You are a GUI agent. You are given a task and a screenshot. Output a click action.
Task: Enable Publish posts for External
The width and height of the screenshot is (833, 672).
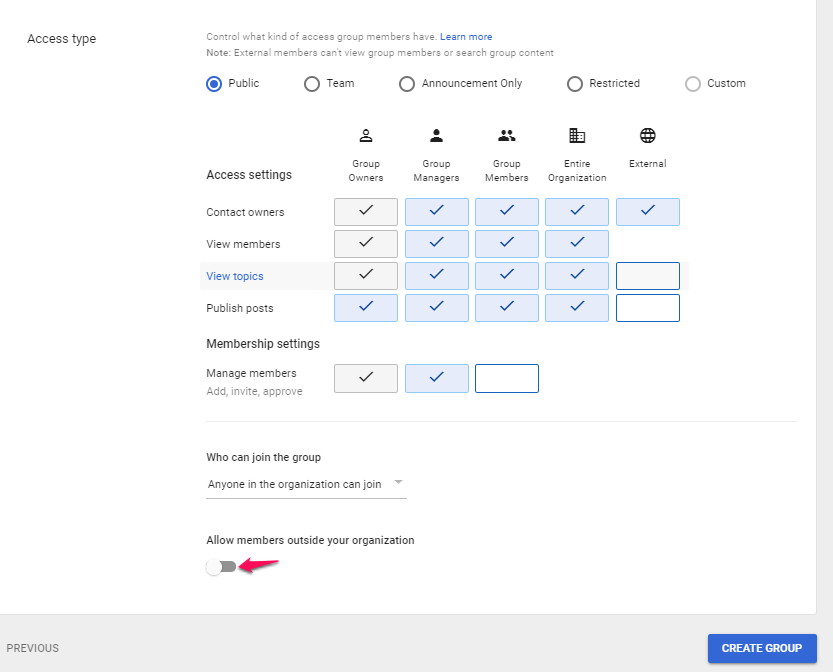pyautogui.click(x=648, y=308)
